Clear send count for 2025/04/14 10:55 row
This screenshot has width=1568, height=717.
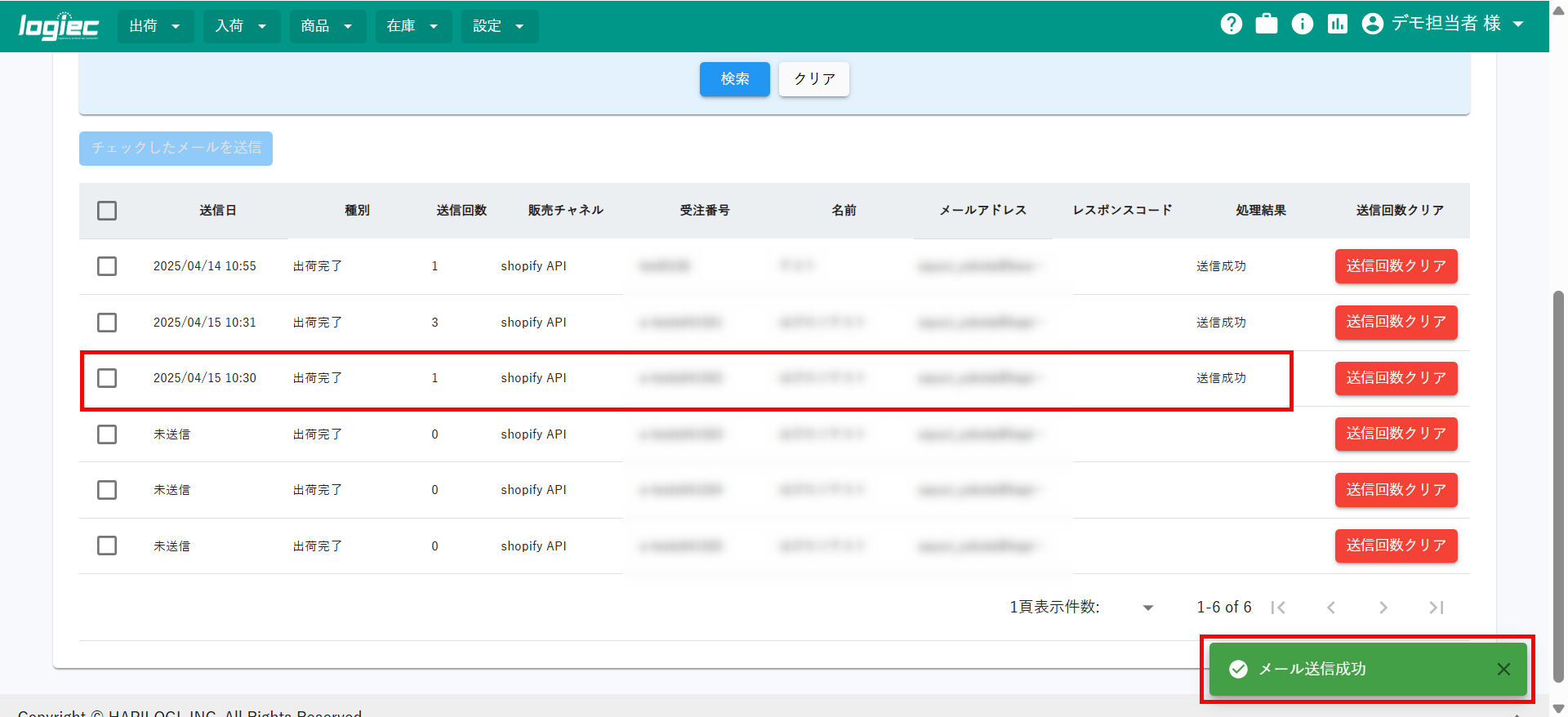click(1396, 266)
